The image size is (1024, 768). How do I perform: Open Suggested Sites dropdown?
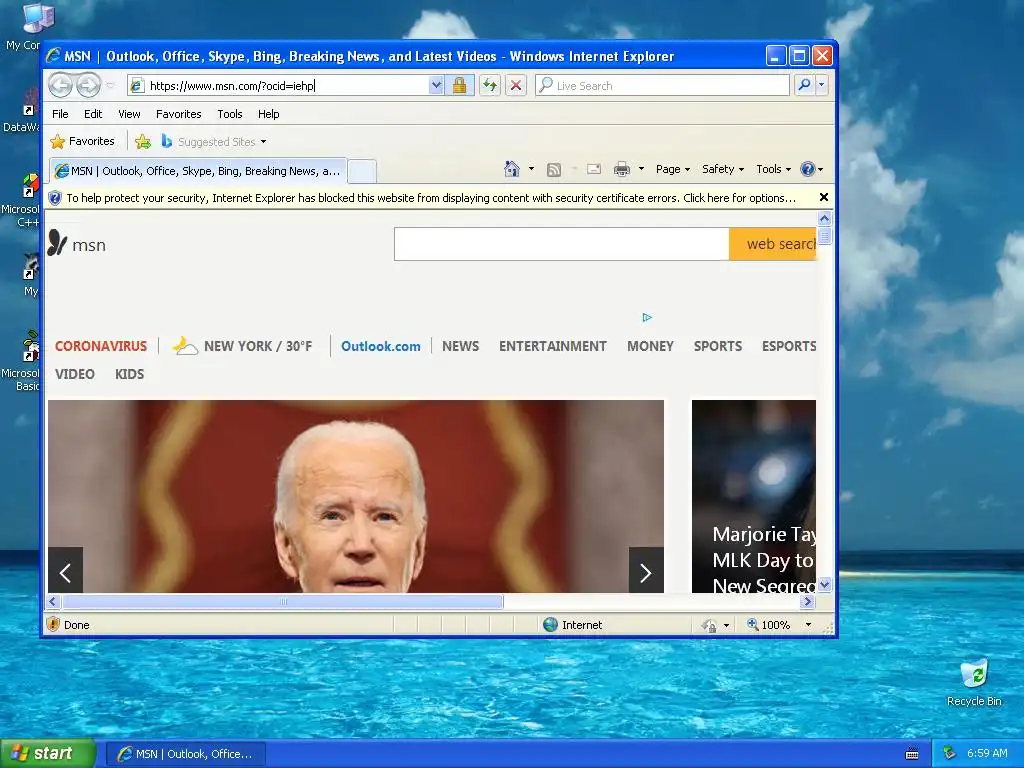[x=214, y=141]
